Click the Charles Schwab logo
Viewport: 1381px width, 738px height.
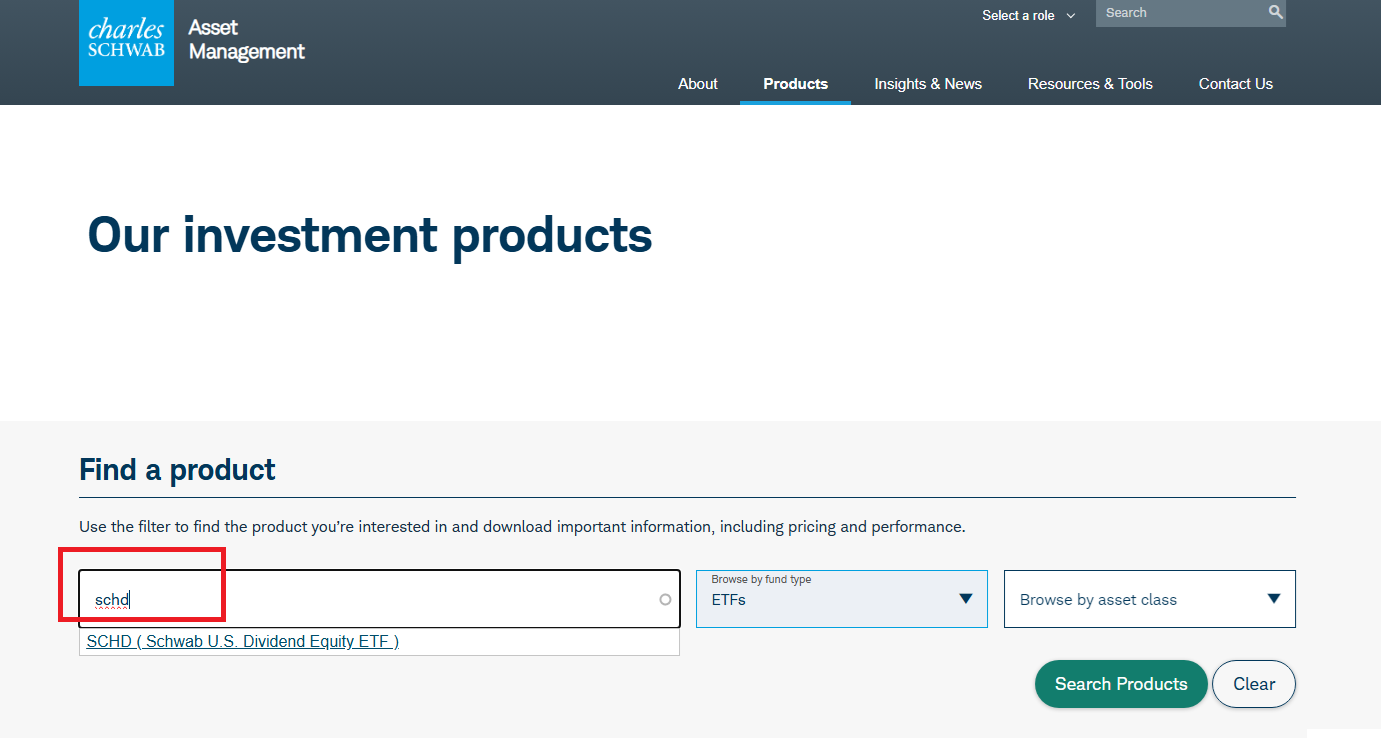tap(126, 42)
